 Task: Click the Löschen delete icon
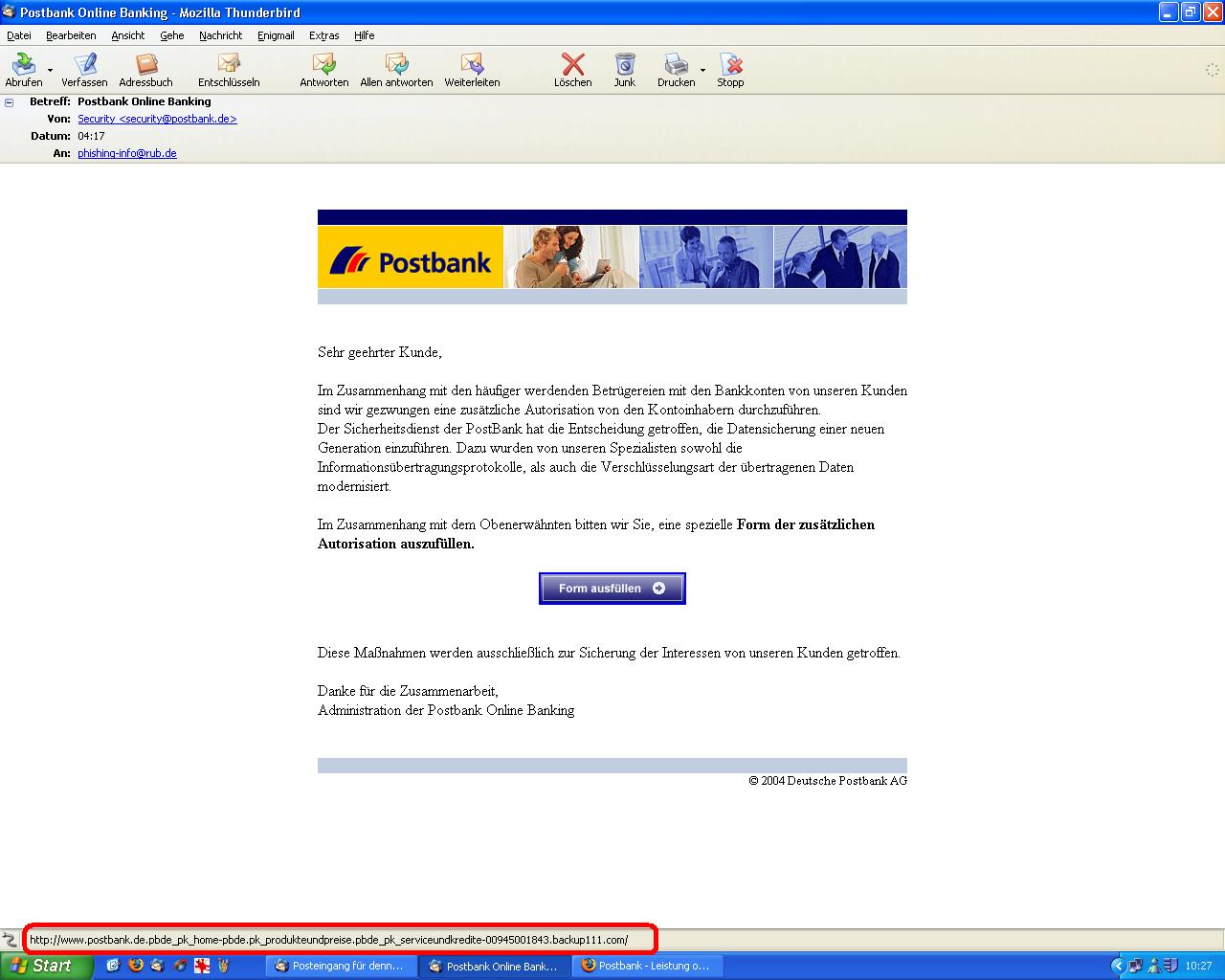(573, 64)
